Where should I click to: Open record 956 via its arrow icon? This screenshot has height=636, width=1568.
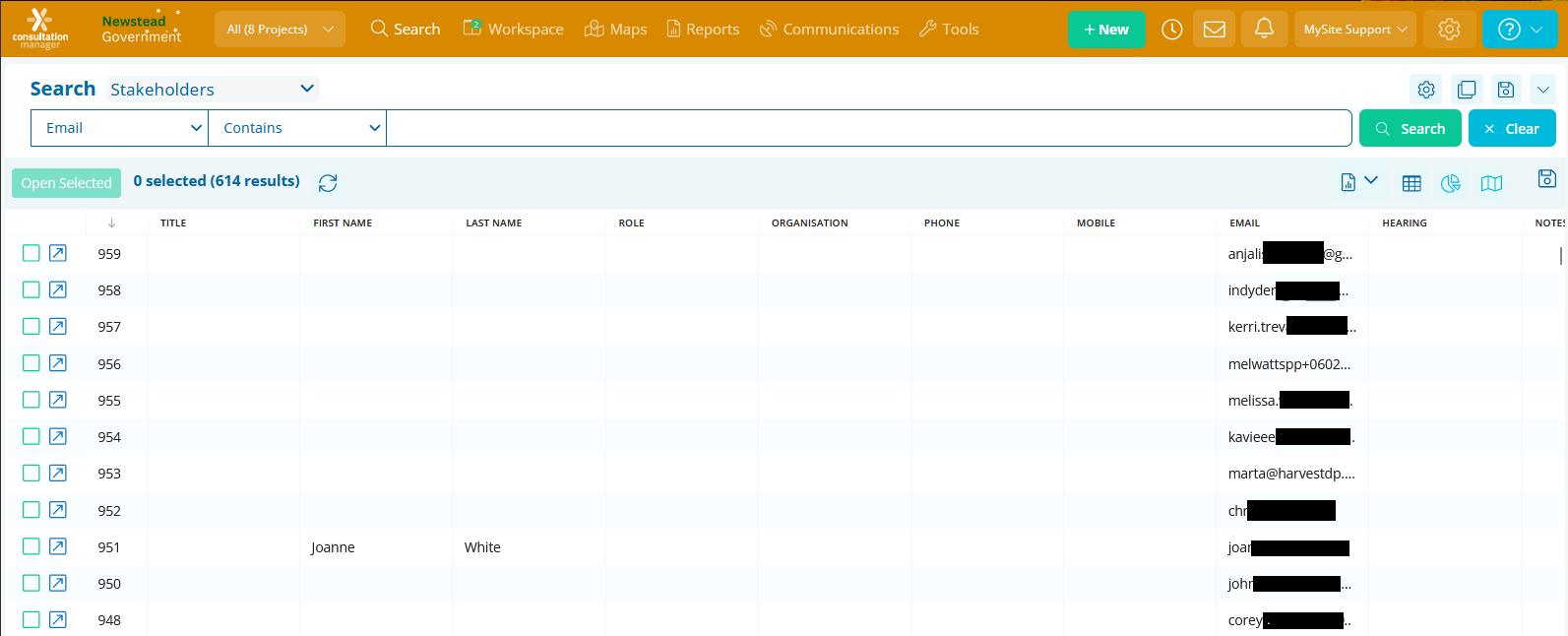pos(58,363)
